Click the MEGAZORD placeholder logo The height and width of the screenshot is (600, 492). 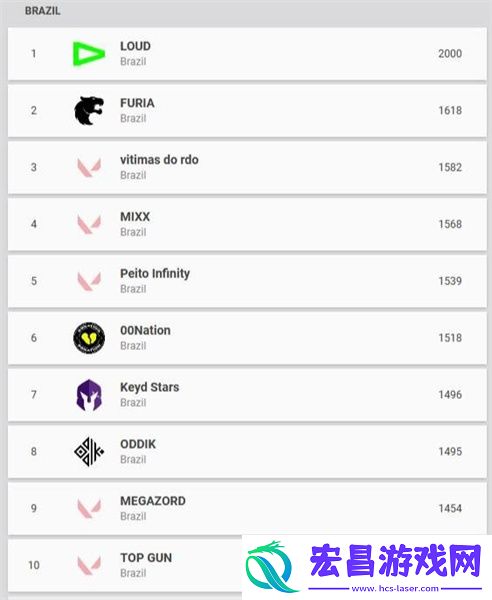coord(89,509)
